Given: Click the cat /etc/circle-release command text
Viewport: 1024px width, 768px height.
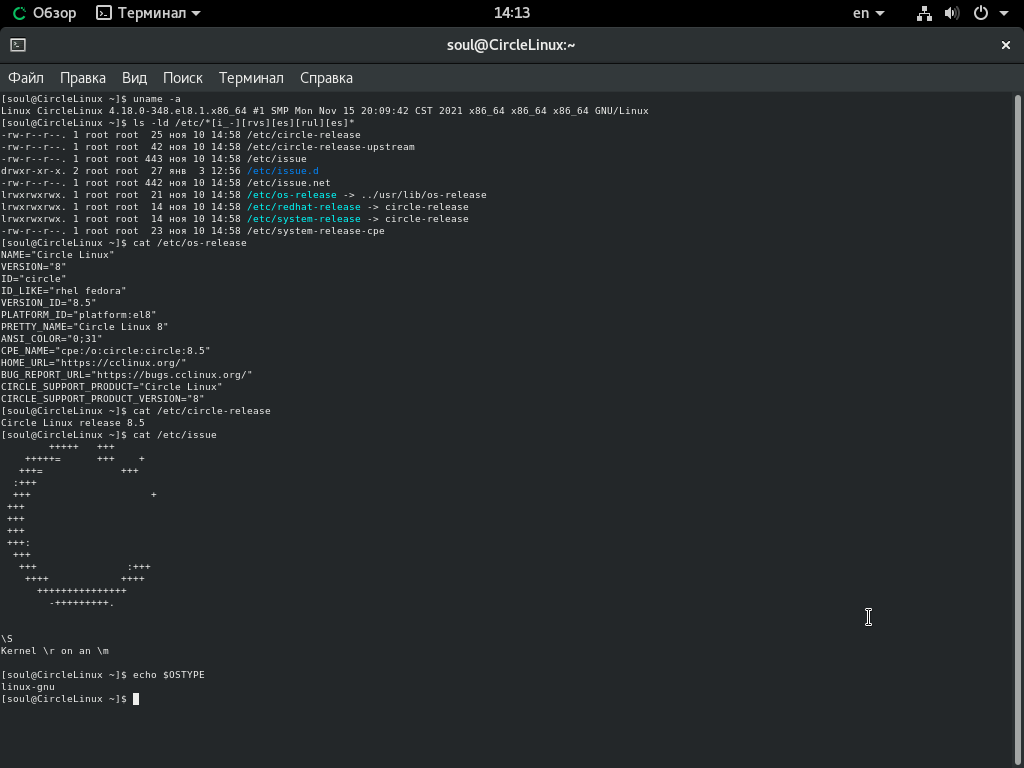Looking at the screenshot, I should pyautogui.click(x=202, y=411).
